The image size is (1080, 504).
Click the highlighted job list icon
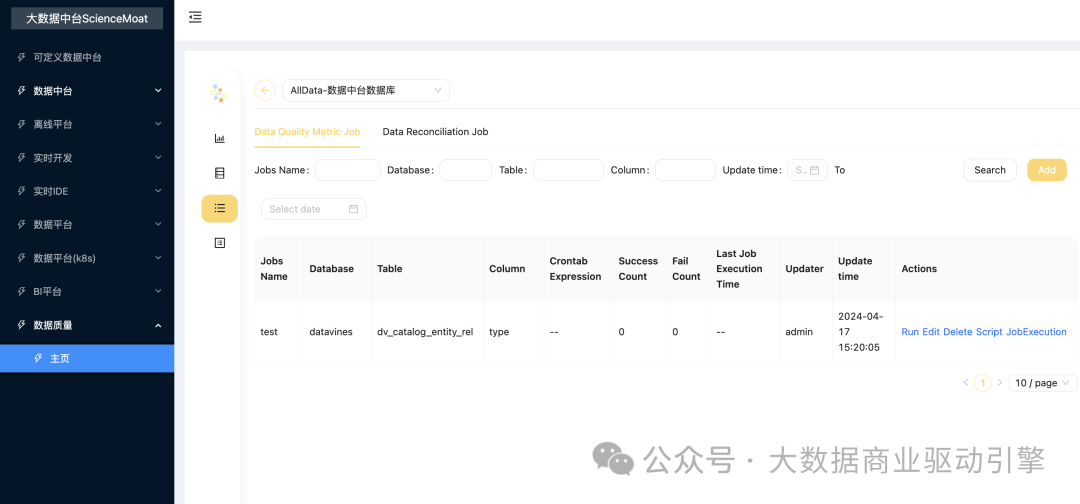(220, 208)
